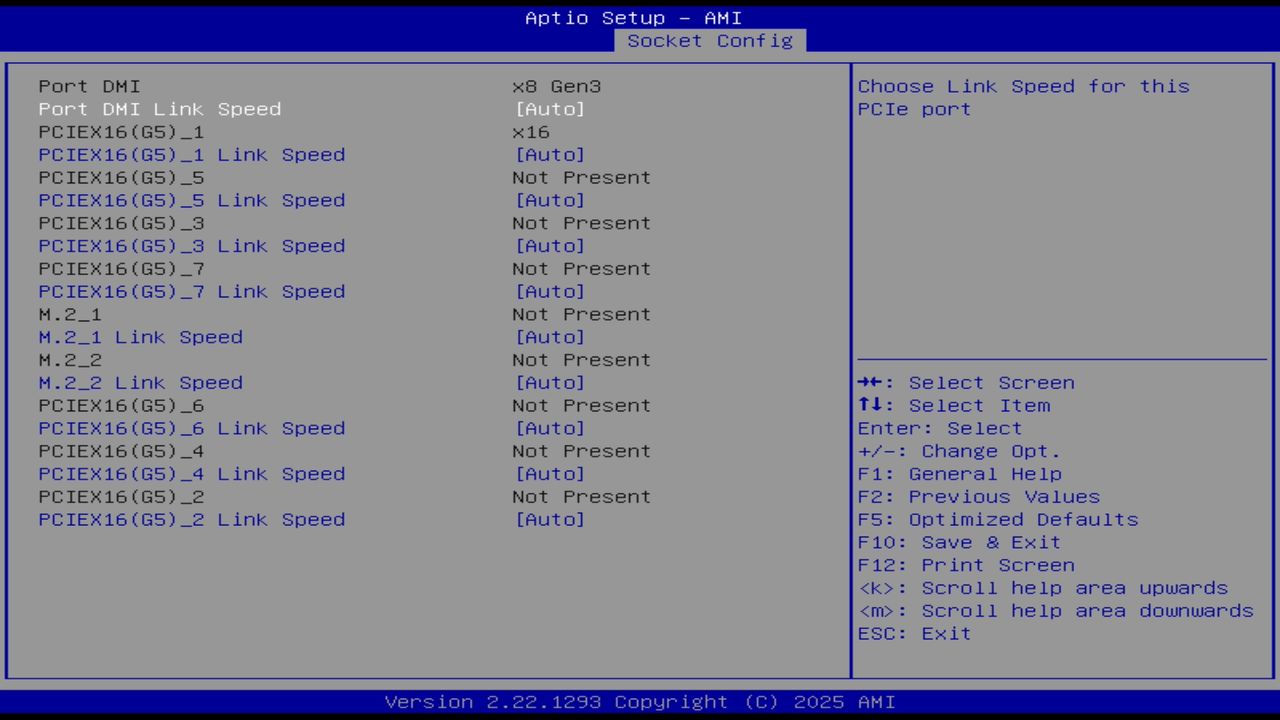Image resolution: width=1280 pixels, height=720 pixels.
Task: Click the ESC: Exit help entry
Action: pyautogui.click(x=913, y=633)
